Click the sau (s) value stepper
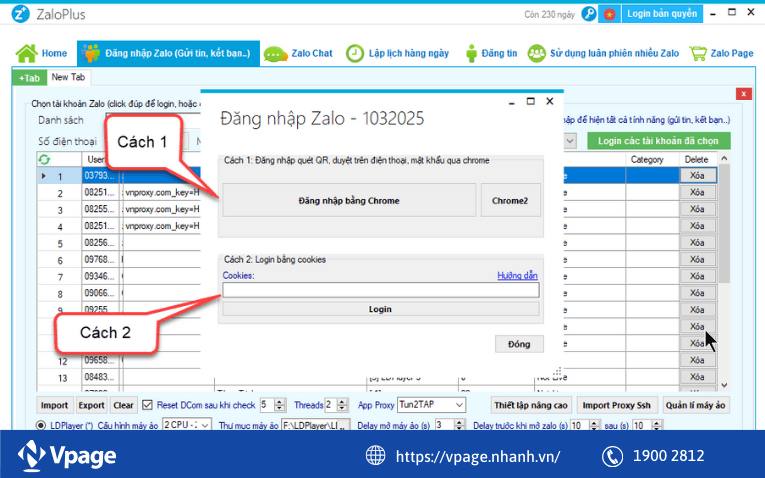This screenshot has width=765, height=478. 657,425
